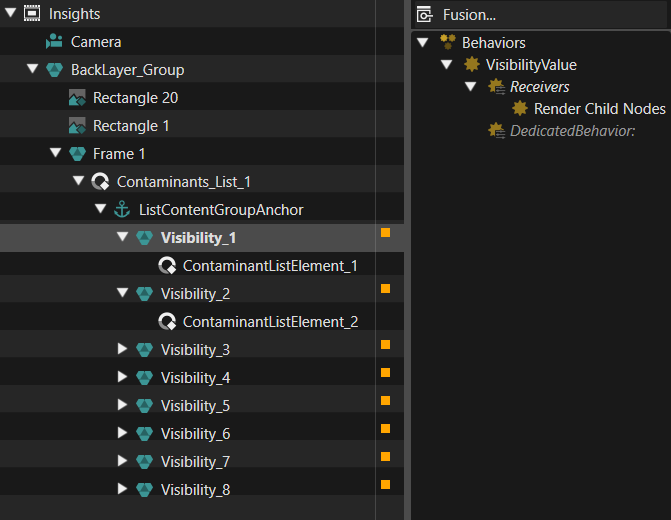
Task: Click the Fusion panel header icon
Action: pos(424,15)
